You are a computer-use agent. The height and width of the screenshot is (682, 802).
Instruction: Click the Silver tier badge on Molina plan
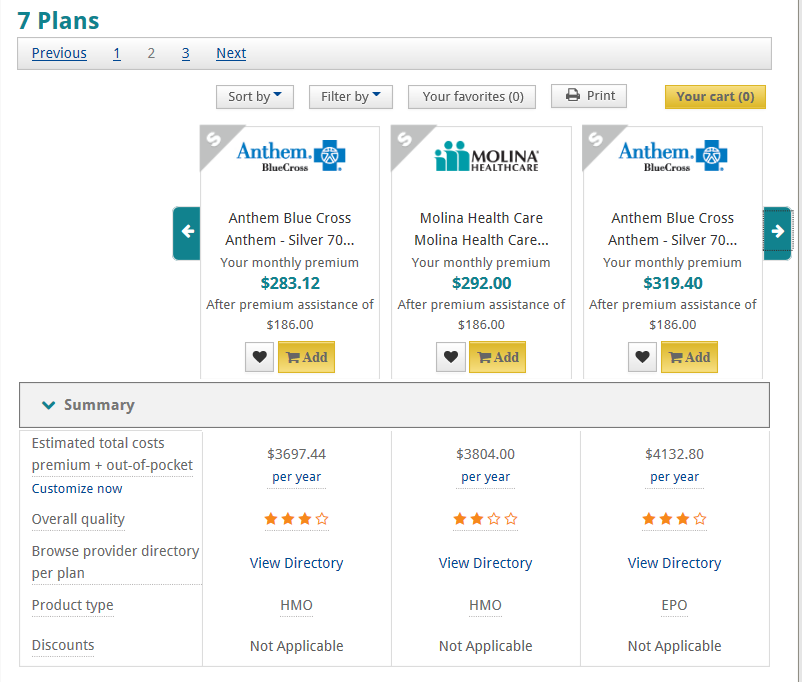405,139
